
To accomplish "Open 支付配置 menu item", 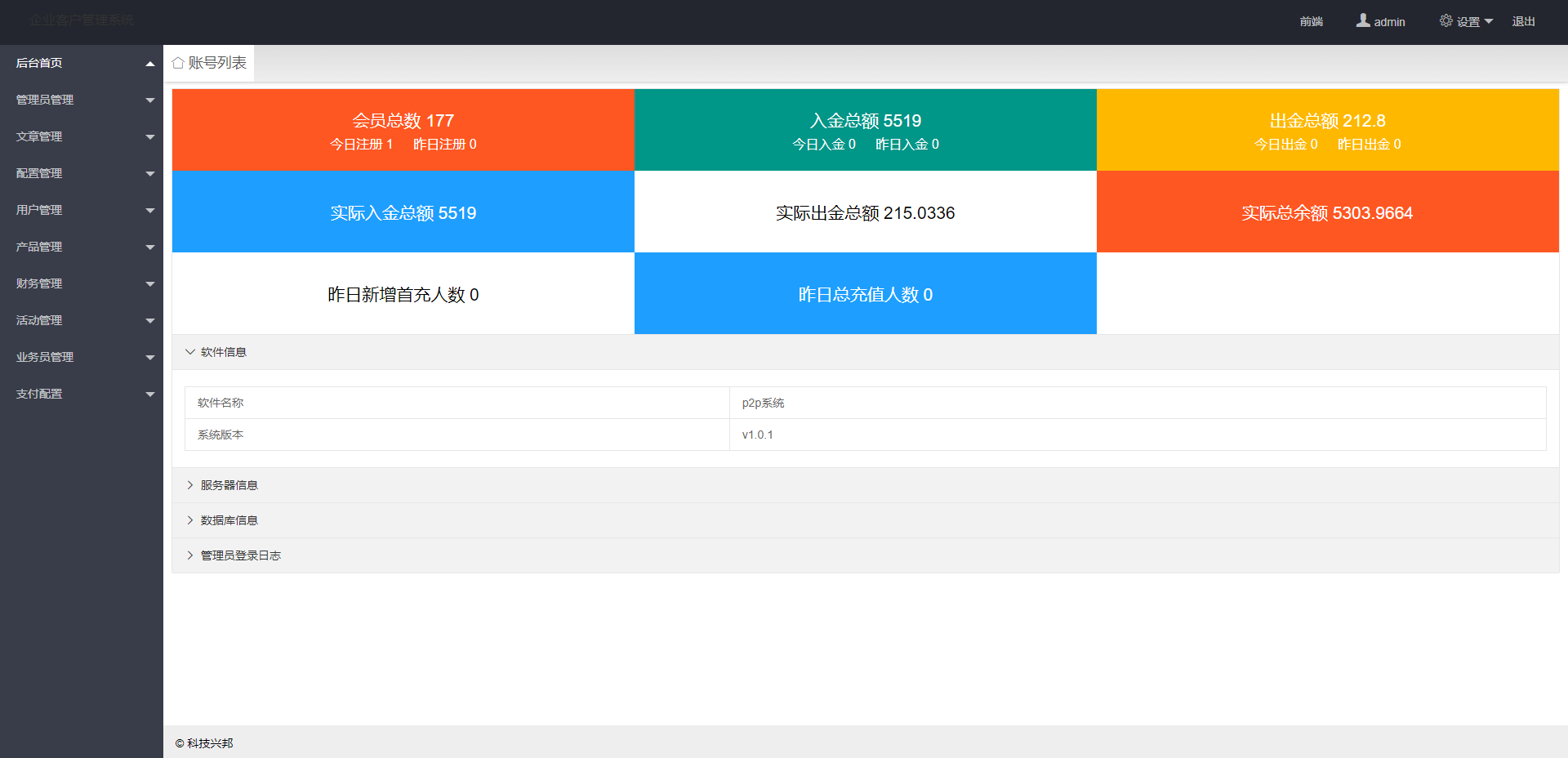I will tap(82, 394).
